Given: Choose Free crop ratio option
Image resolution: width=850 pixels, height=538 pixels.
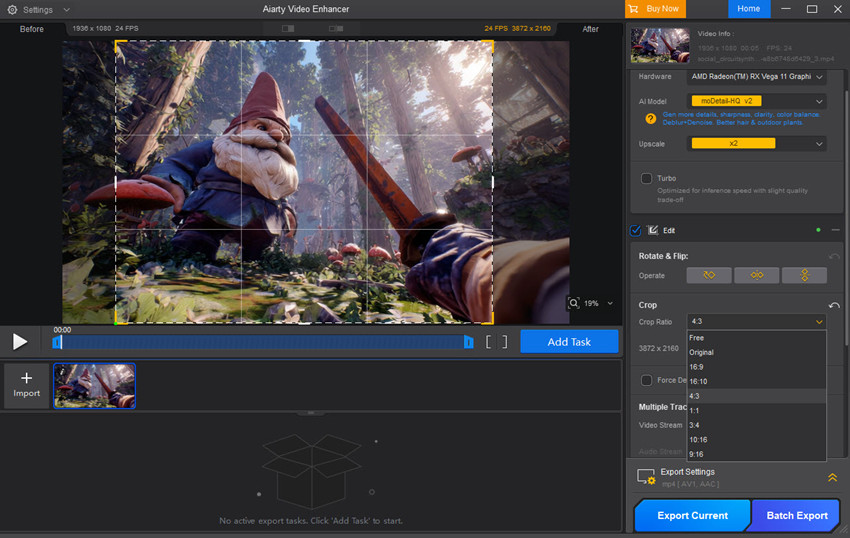Looking at the screenshot, I should [x=757, y=338].
